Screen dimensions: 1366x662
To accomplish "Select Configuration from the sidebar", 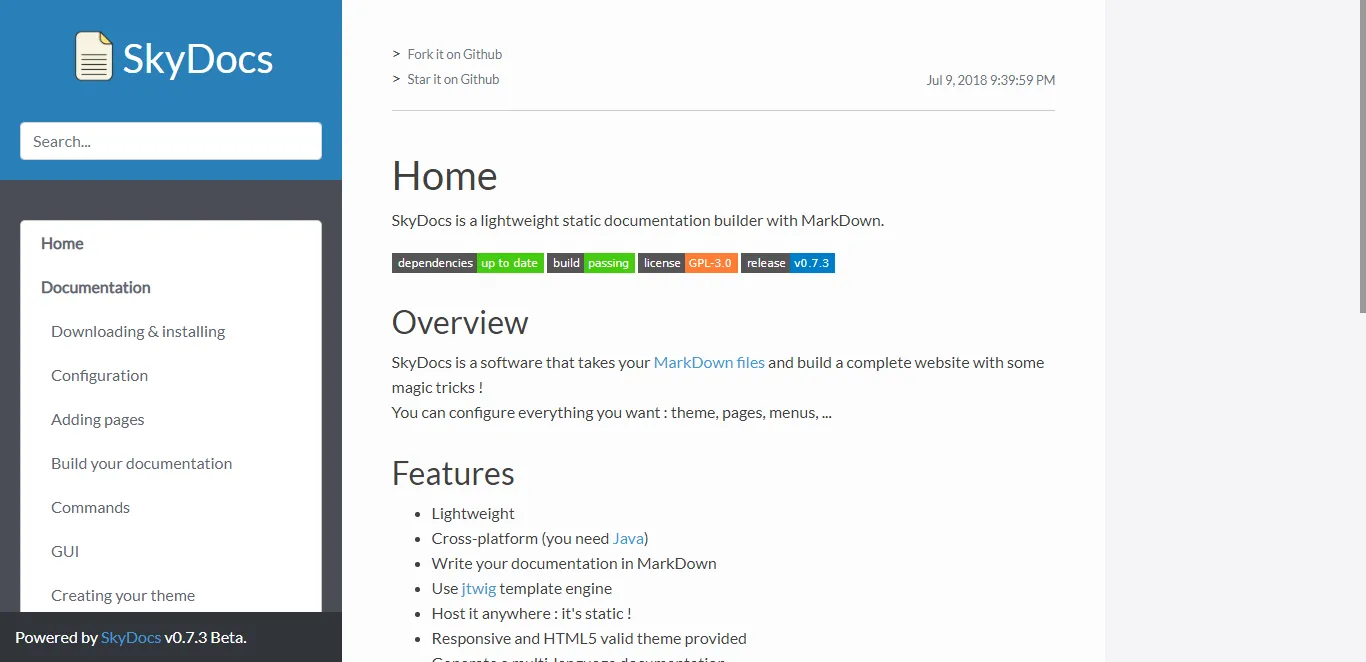I will coord(99,375).
